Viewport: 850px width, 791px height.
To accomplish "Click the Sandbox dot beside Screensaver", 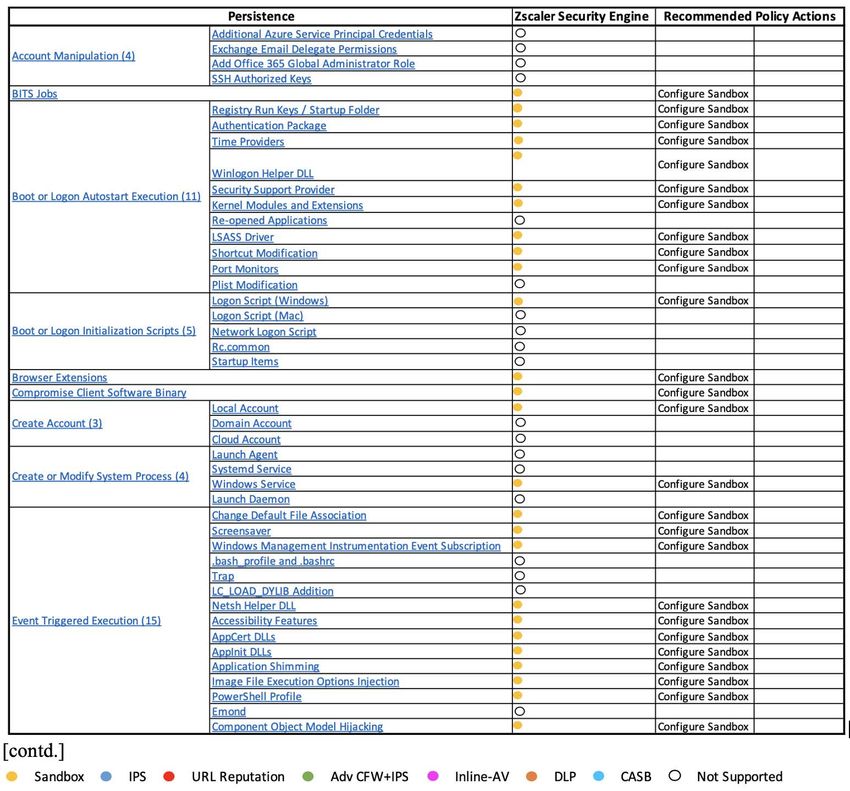I will 518,530.
